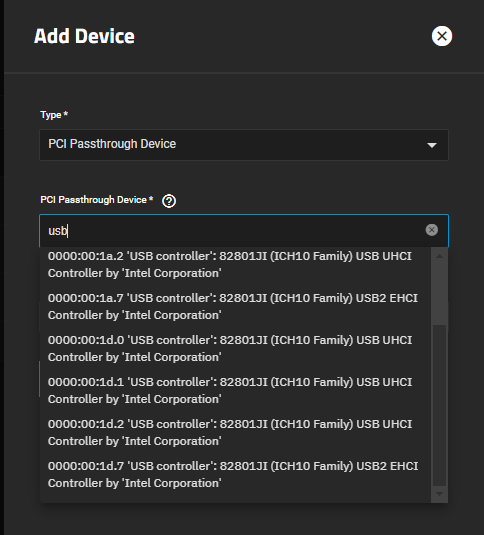The height and width of the screenshot is (535, 484).
Task: Click the Type field label
Action: click(54, 115)
